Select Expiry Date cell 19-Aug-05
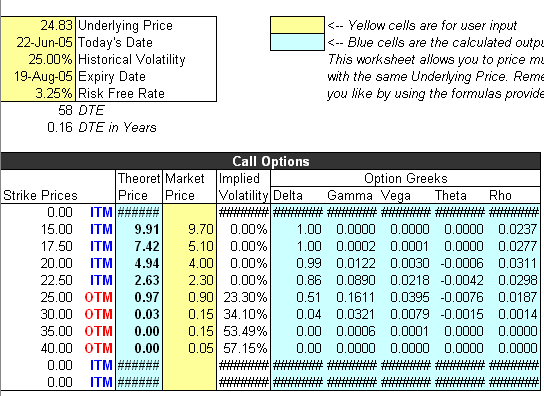Viewport: 544px width, 396px height. (x=38, y=76)
